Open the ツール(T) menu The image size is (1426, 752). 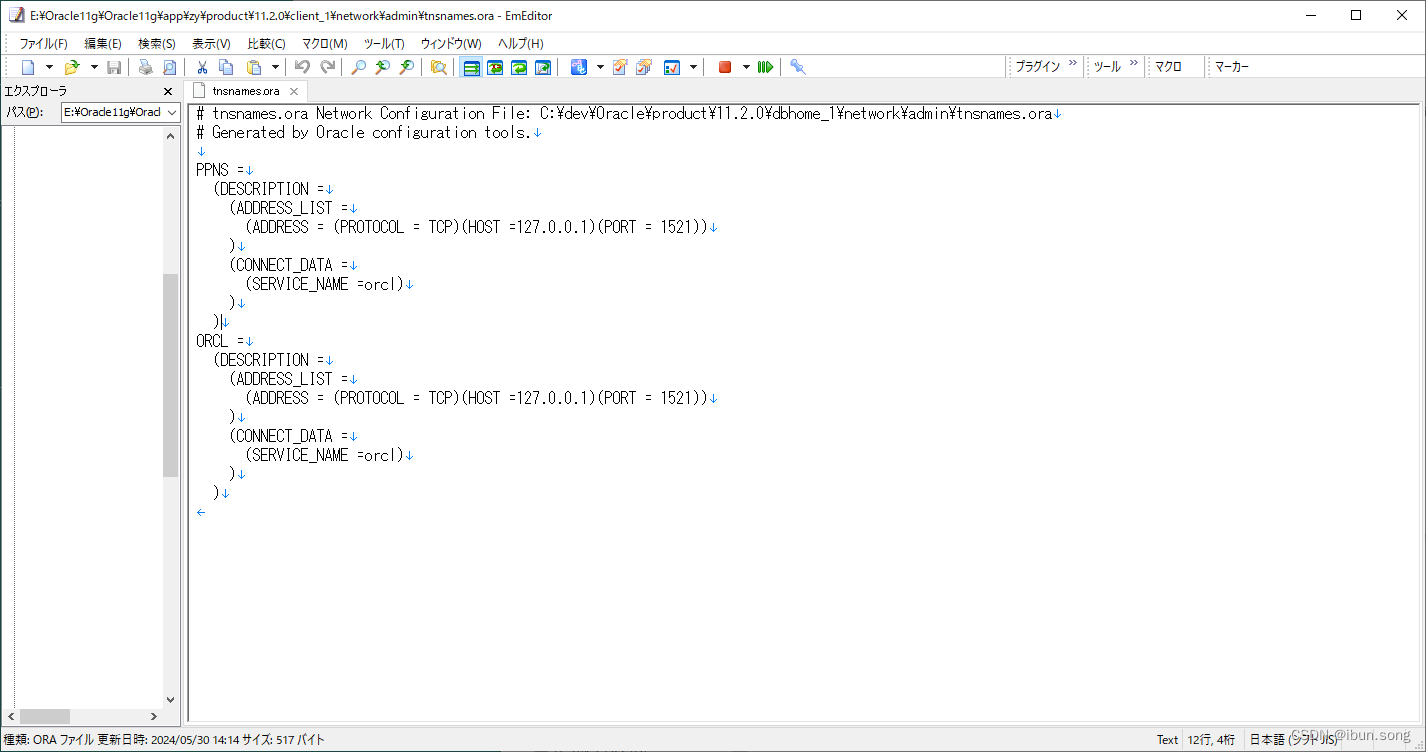click(x=384, y=44)
